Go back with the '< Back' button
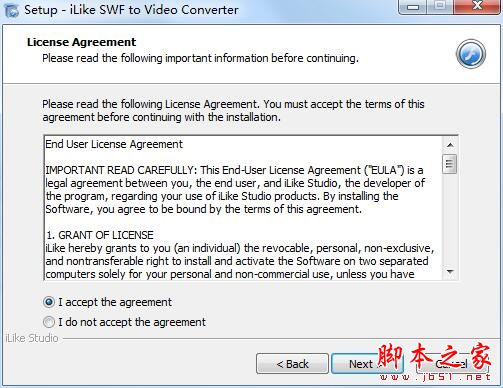This screenshot has width=503, height=388. (292, 364)
